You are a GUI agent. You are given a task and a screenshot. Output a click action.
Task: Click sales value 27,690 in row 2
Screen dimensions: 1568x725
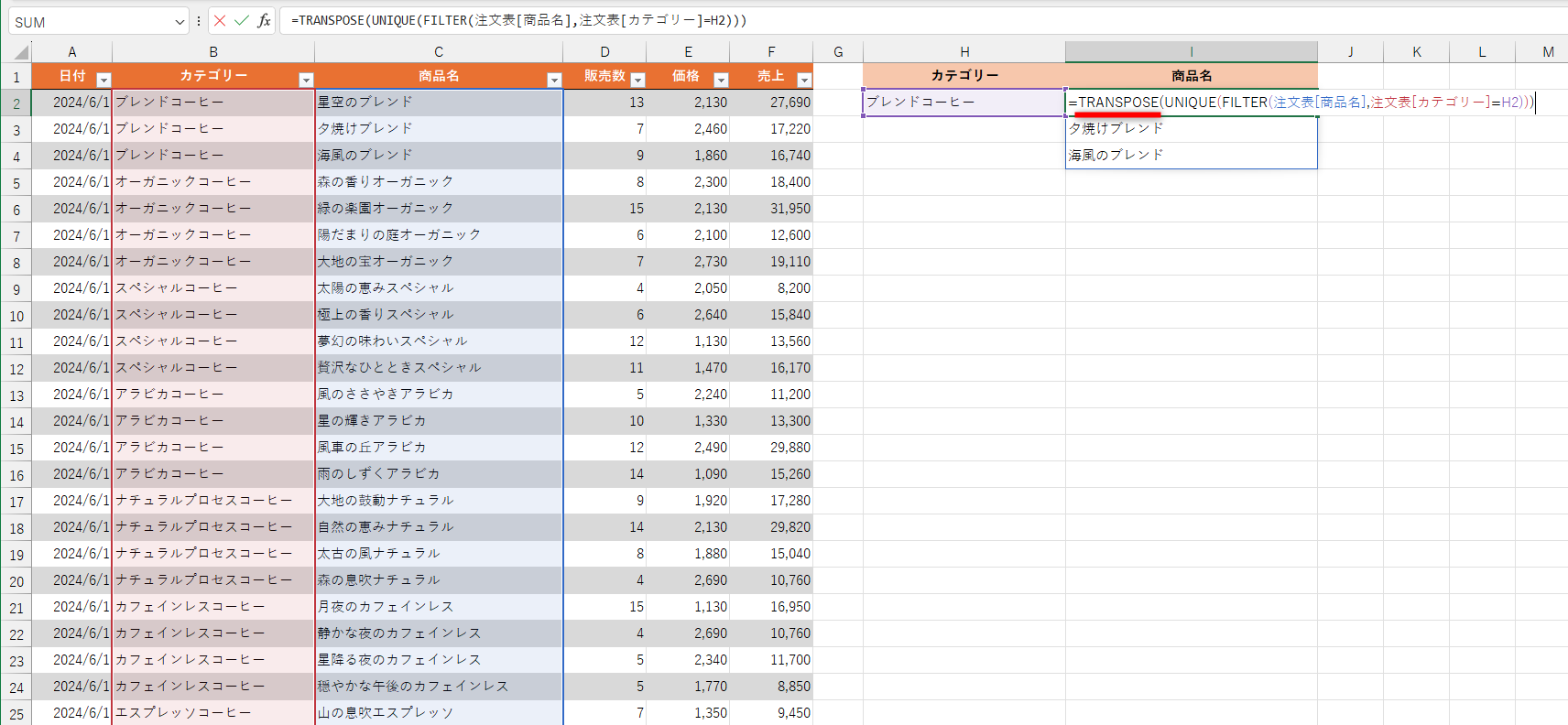tap(771, 103)
